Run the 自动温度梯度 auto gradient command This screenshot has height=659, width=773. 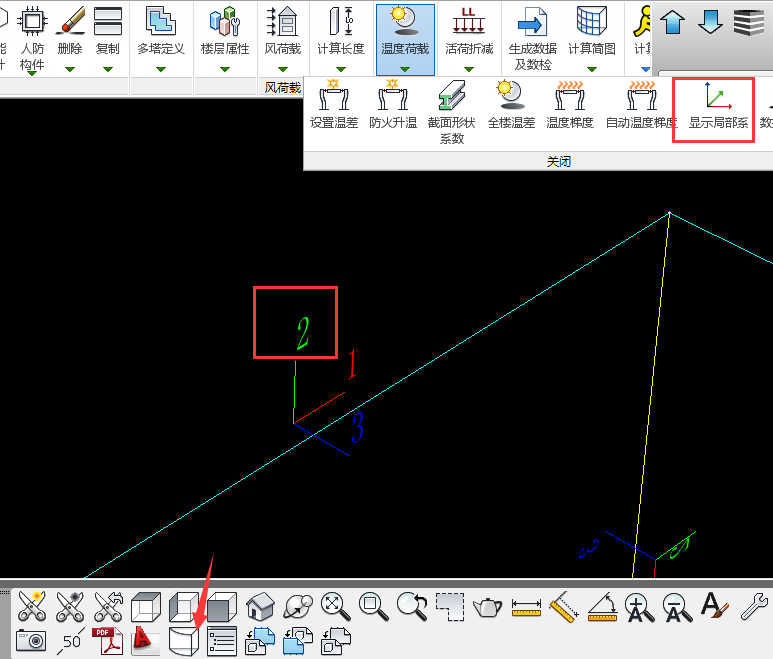(x=641, y=104)
